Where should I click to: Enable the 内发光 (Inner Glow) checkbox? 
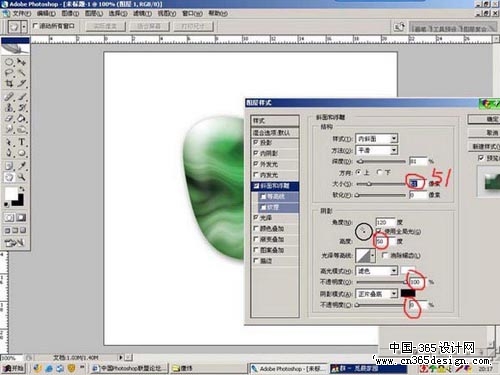256,175
